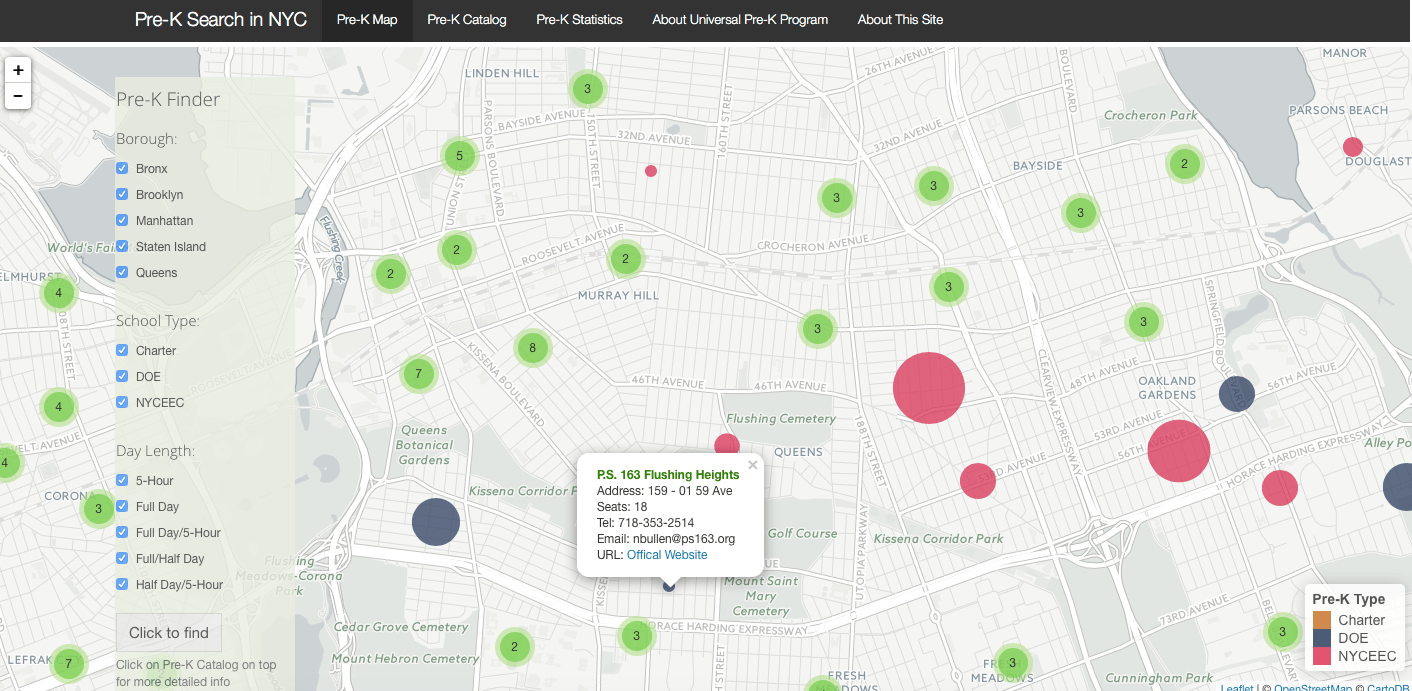Click the Pre-K Finder panel heading
This screenshot has height=691, width=1412.
(168, 99)
